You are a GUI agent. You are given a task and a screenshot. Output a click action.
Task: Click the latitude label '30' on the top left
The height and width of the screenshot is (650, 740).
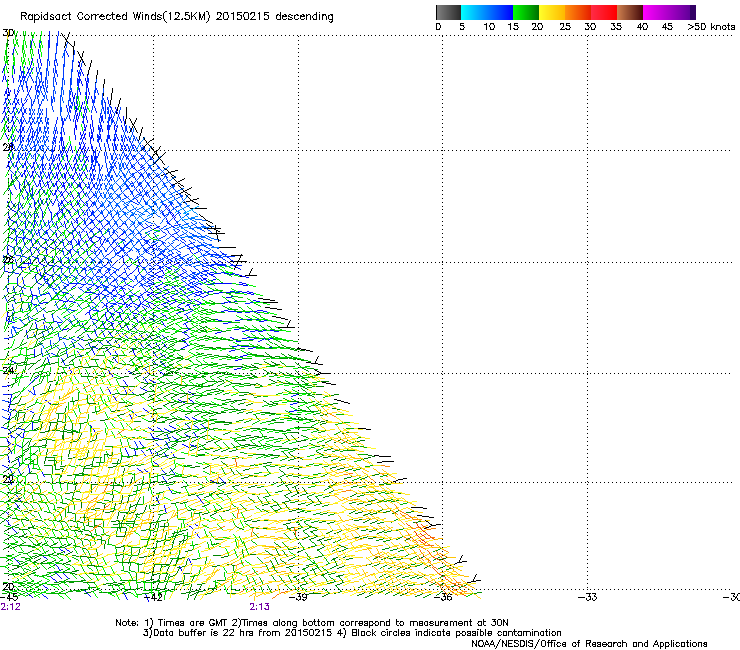click(8, 33)
